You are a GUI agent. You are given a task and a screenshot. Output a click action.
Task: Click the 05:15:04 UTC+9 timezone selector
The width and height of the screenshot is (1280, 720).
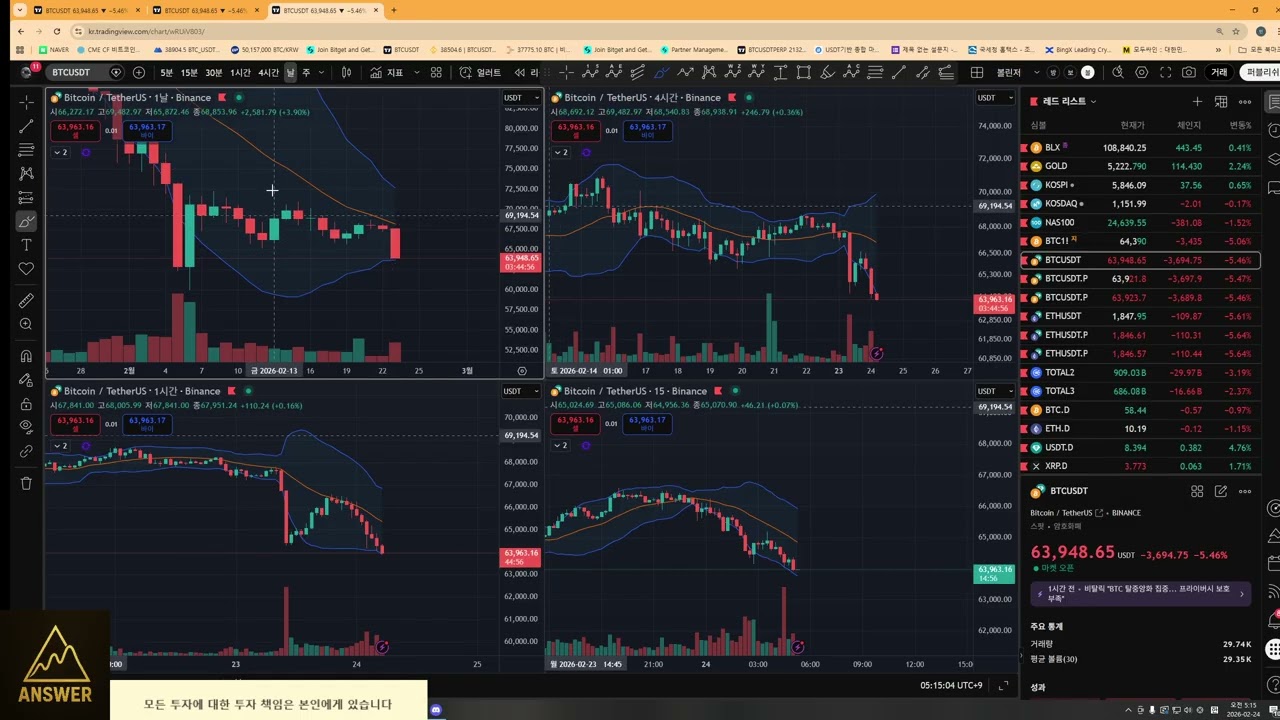[951, 685]
